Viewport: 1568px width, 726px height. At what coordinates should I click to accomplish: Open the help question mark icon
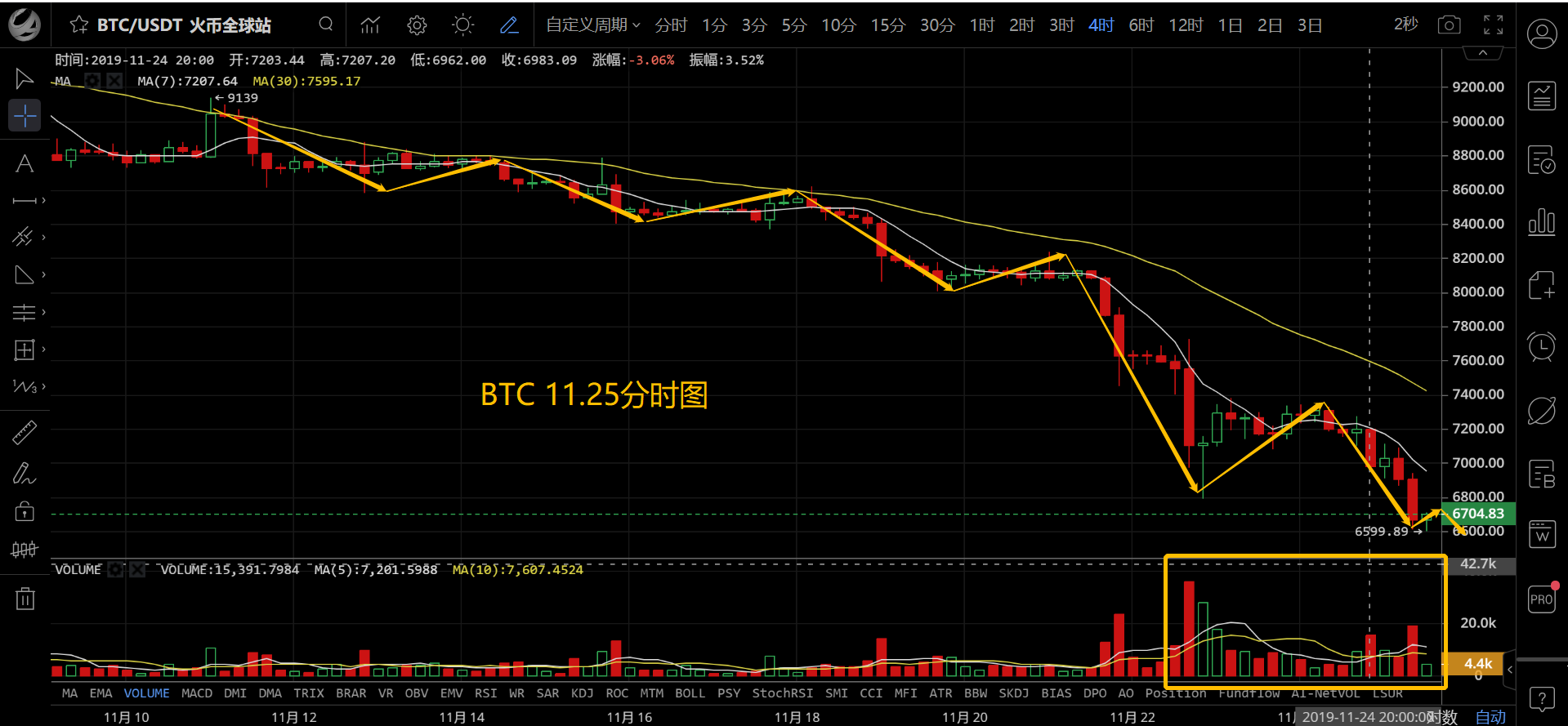(1542, 699)
